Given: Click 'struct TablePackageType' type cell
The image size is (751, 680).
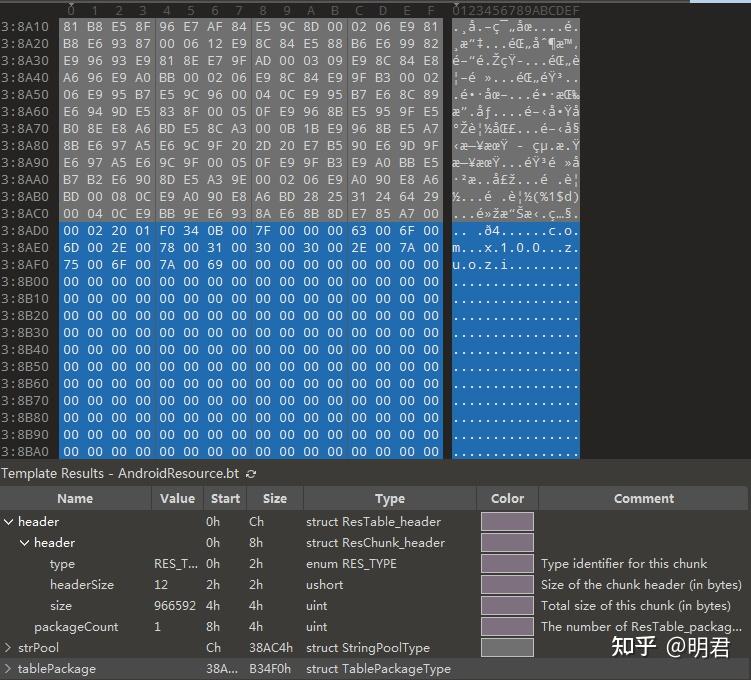Looking at the screenshot, I should pyautogui.click(x=378, y=669).
